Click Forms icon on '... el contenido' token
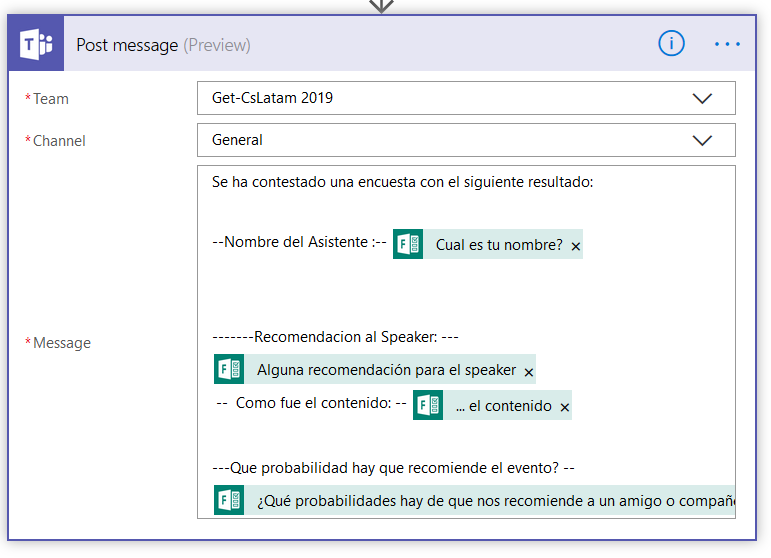Screen dimensions: 771x558 tap(428, 406)
